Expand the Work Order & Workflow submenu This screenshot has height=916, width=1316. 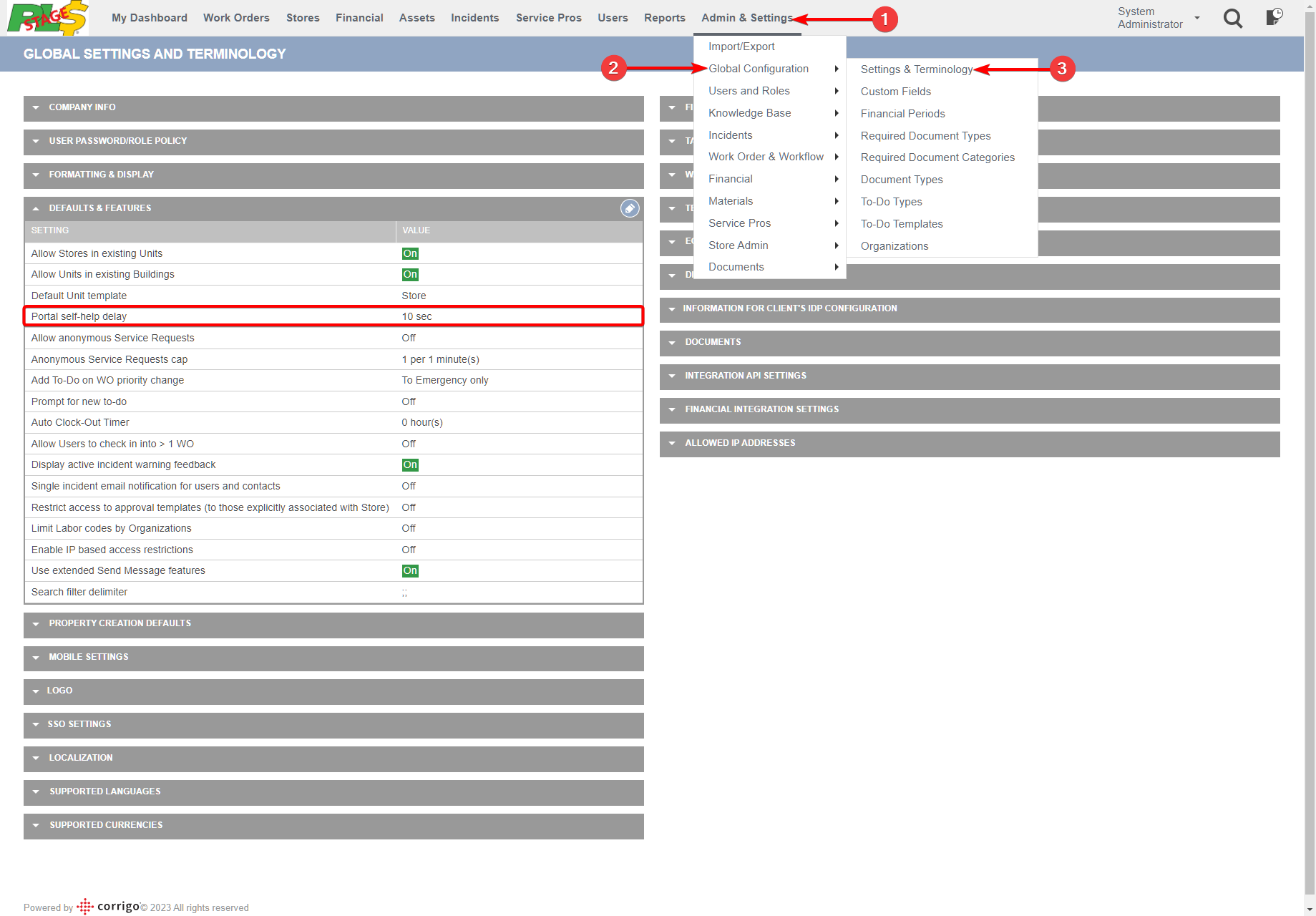[x=766, y=157]
